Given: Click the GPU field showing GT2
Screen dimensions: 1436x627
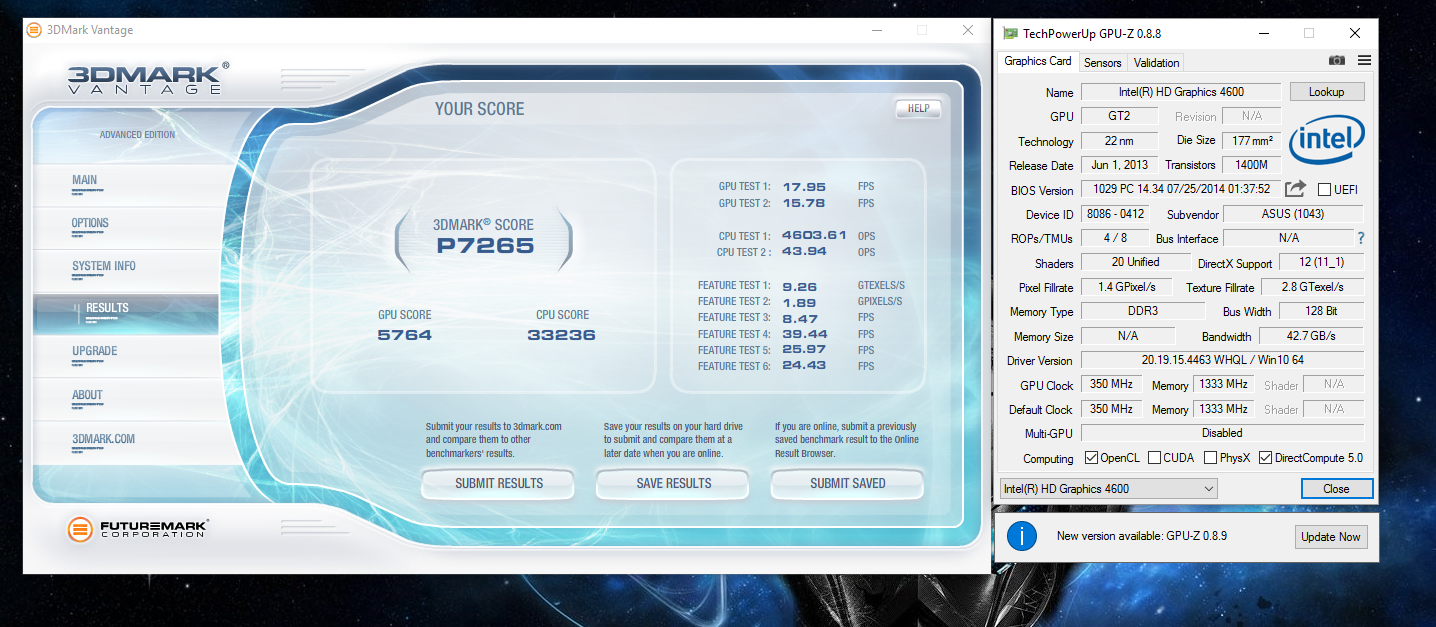Looking at the screenshot, I should click(x=1119, y=116).
